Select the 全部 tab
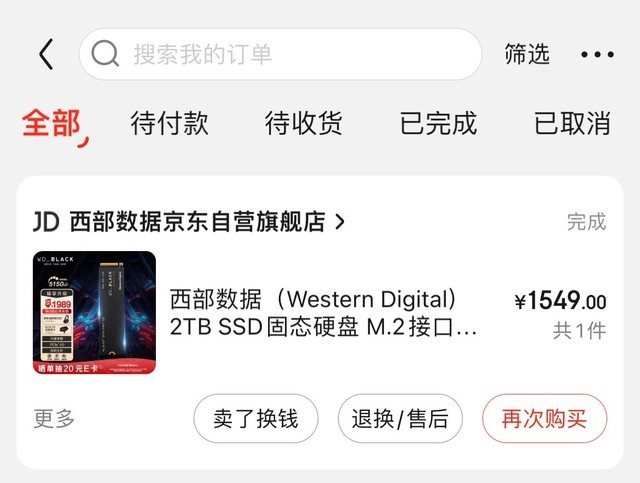The image size is (640, 483). pos(52,123)
